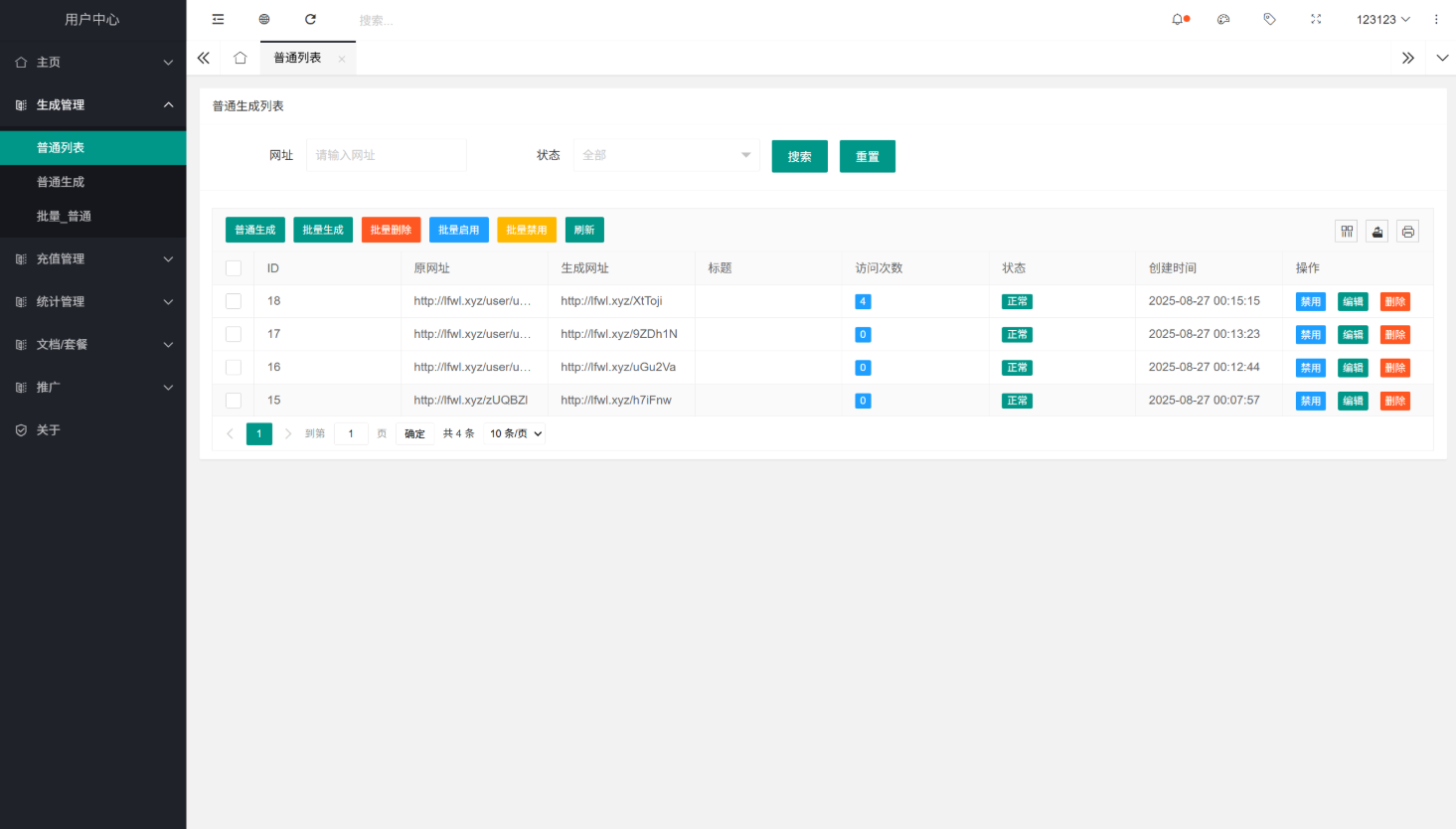Select the 关于 sidebar item
The image size is (1456, 829).
[49, 429]
